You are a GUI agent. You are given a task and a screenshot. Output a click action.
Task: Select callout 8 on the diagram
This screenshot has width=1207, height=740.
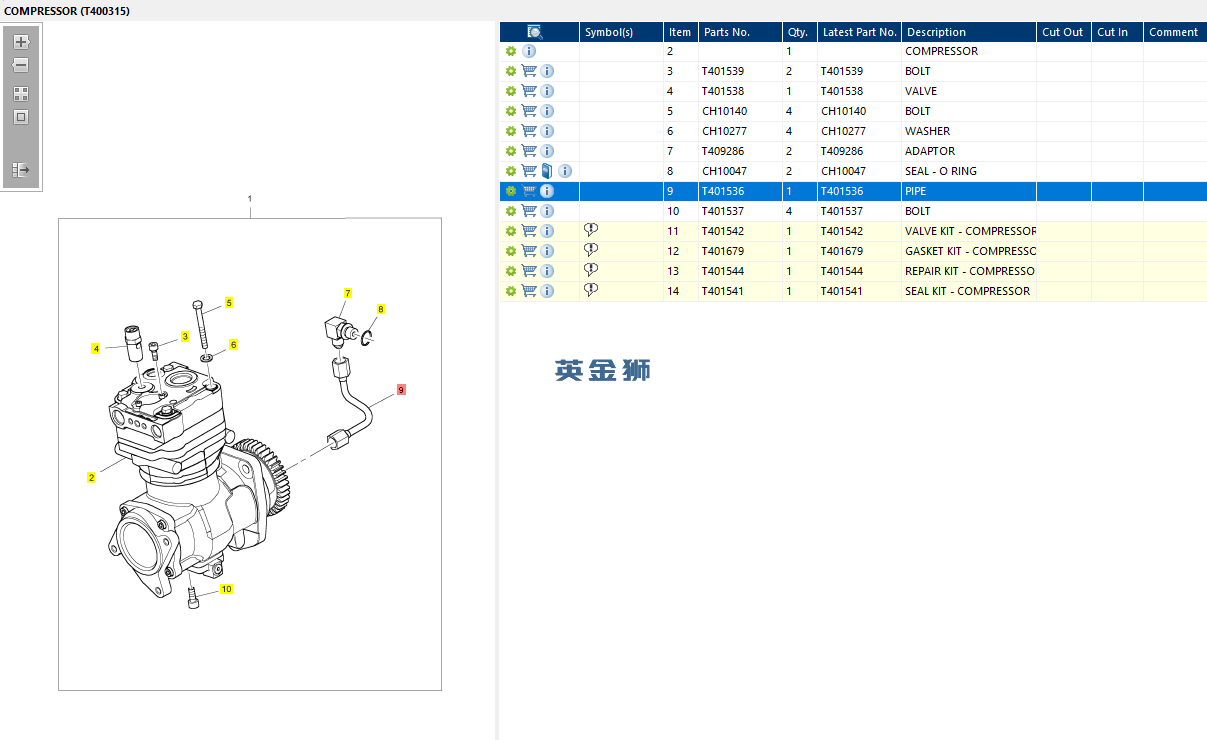click(381, 309)
